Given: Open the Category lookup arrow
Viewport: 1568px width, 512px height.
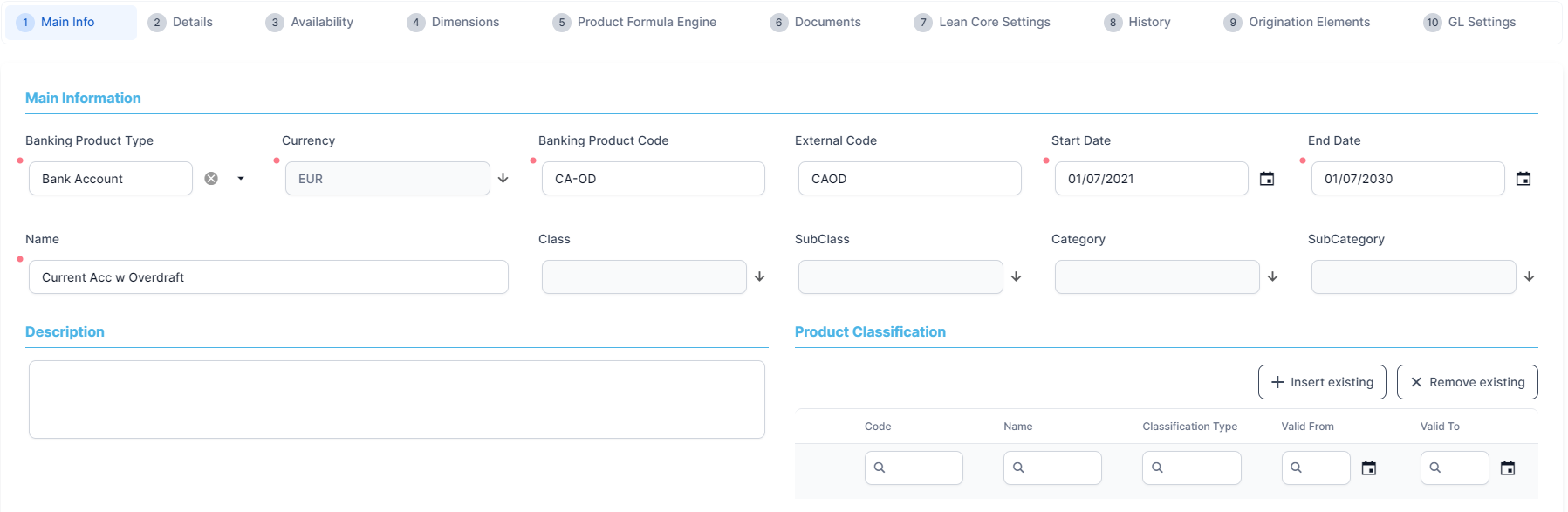Looking at the screenshot, I should point(1273,276).
